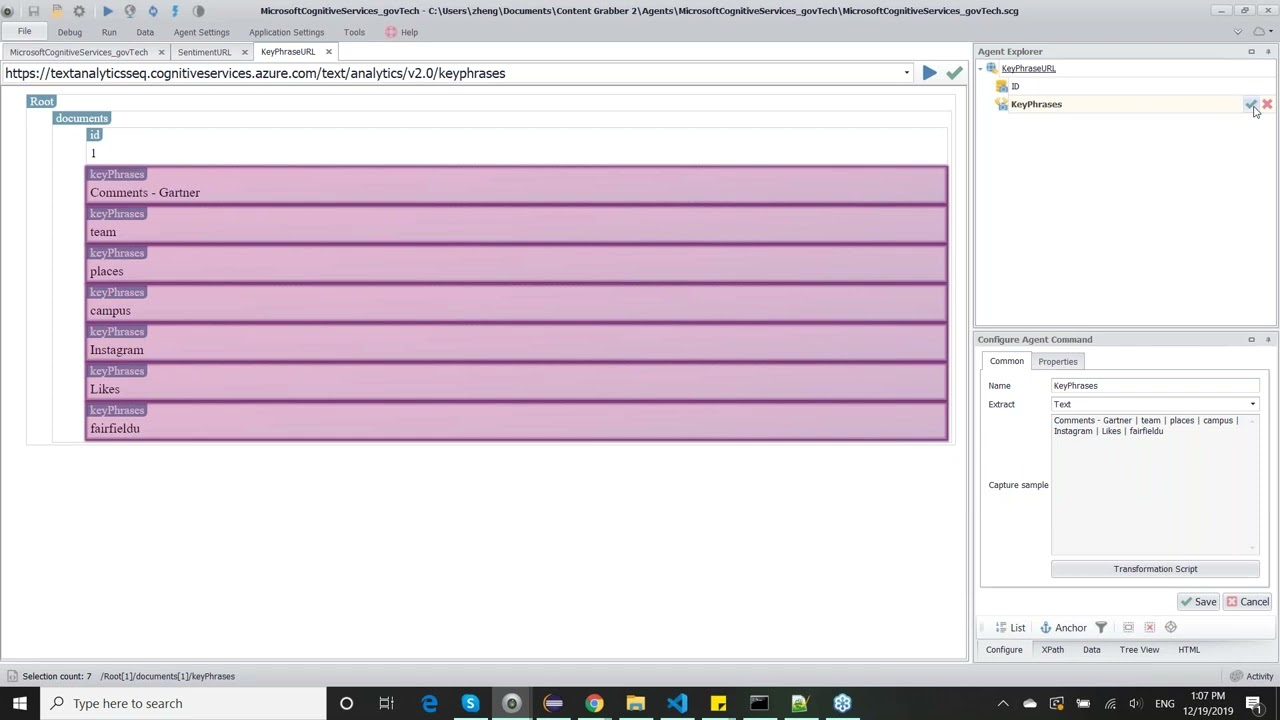The height and width of the screenshot is (720, 1280).
Task: Click the half-circle contrast toolbar icon
Action: click(x=198, y=11)
